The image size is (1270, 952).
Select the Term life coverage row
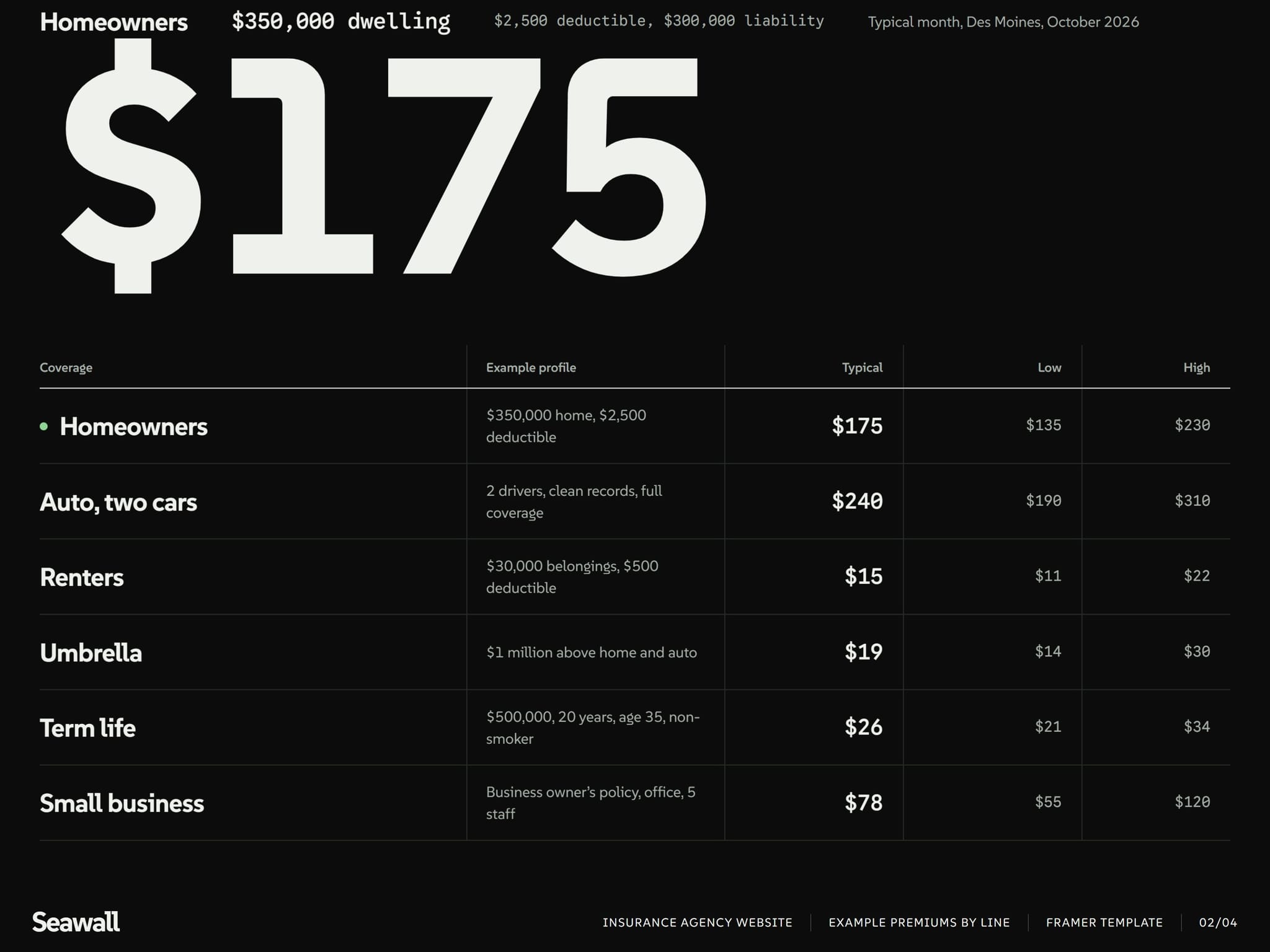[x=635, y=728]
